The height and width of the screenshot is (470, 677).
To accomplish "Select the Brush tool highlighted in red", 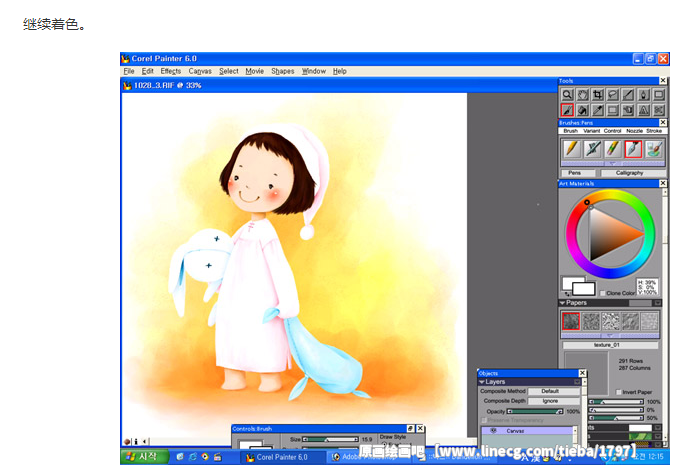I will point(567,110).
